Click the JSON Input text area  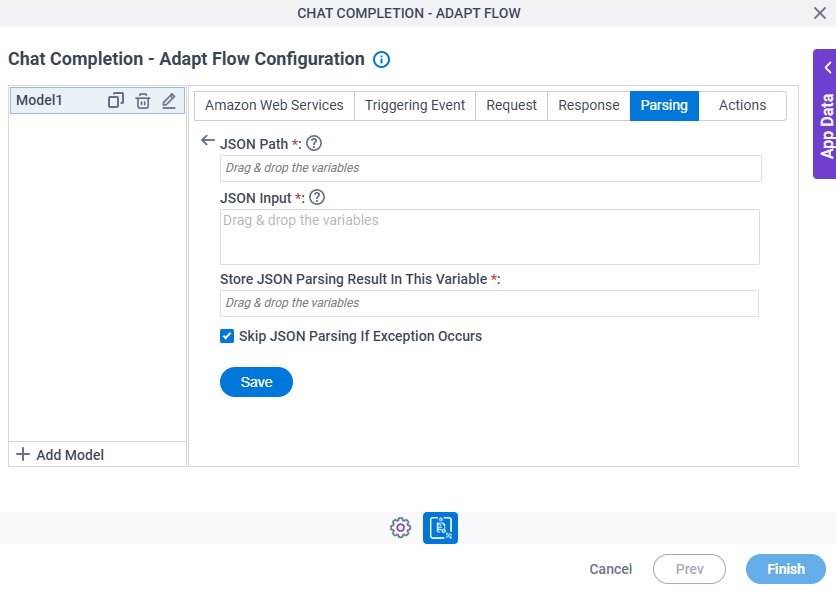click(490, 237)
